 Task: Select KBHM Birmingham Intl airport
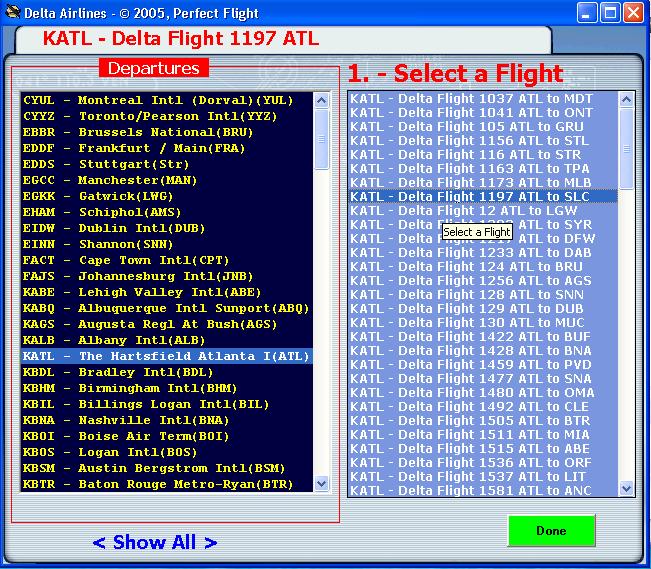pos(167,388)
